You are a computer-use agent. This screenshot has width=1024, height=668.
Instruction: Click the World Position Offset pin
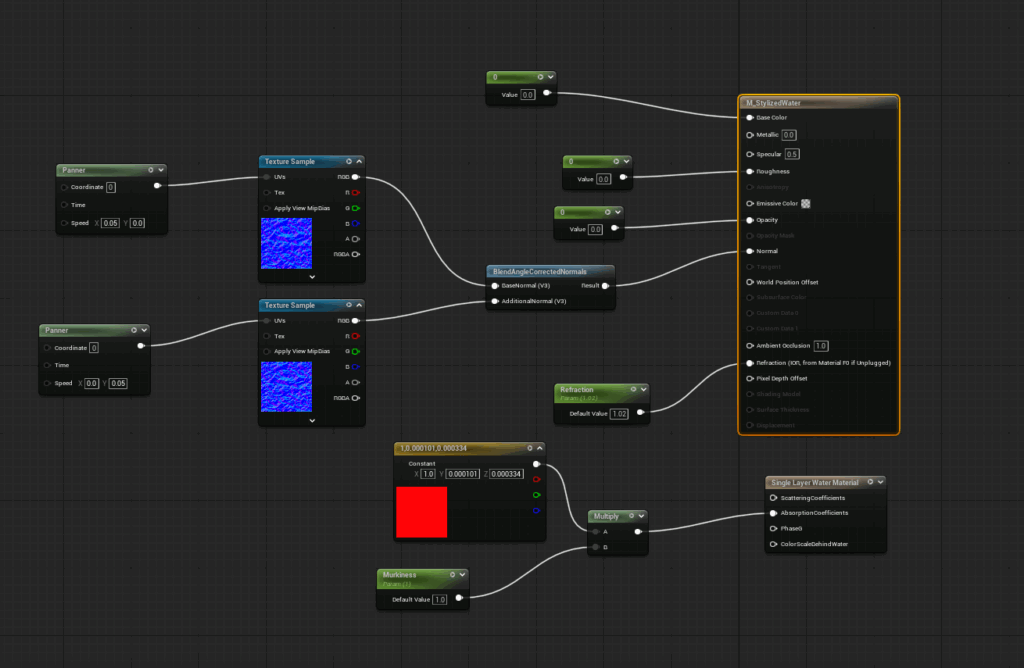coord(750,282)
